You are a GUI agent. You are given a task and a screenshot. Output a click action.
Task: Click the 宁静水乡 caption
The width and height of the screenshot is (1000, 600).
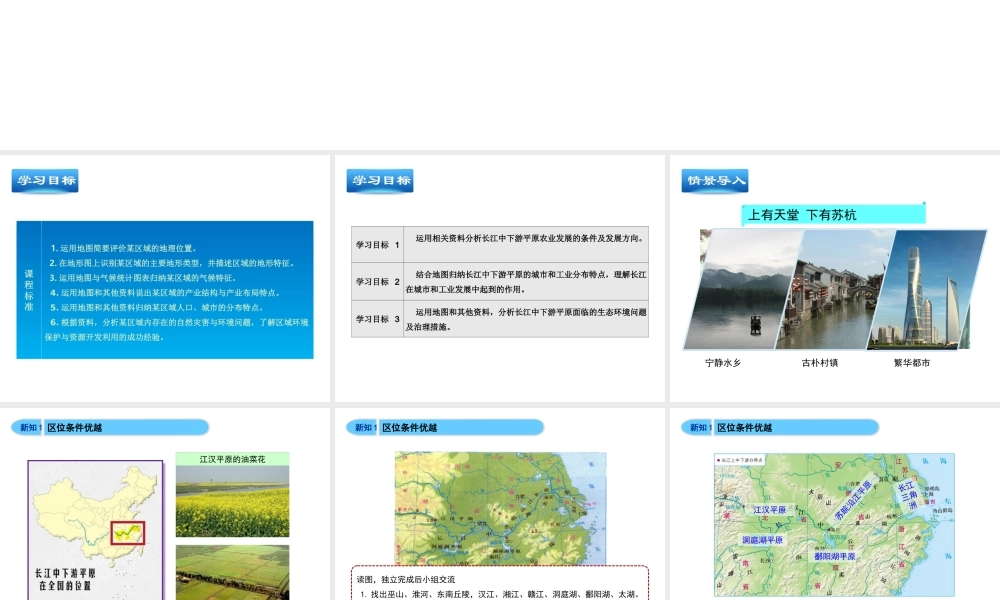click(723, 363)
